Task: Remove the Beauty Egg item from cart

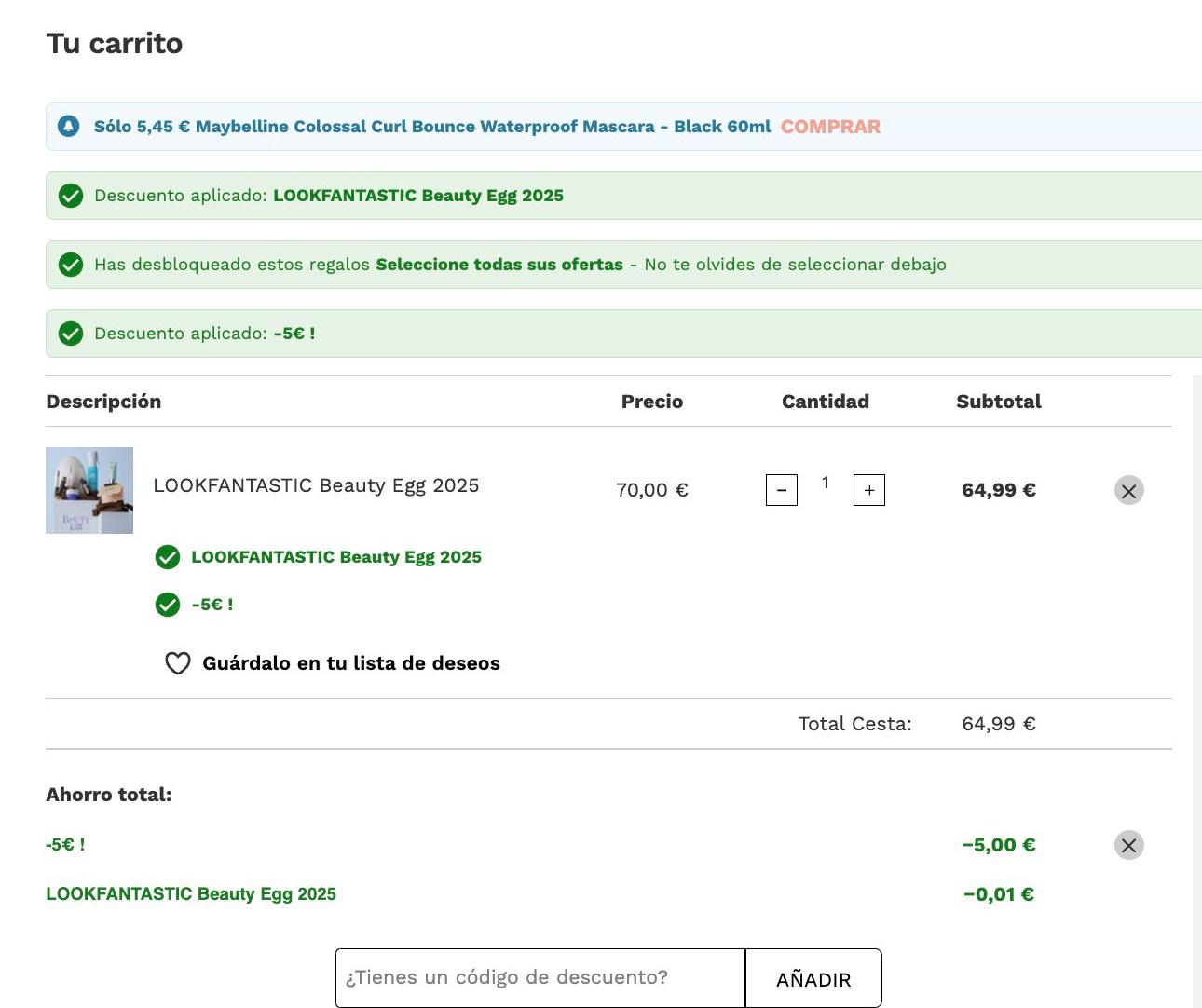Action: pos(1128,491)
